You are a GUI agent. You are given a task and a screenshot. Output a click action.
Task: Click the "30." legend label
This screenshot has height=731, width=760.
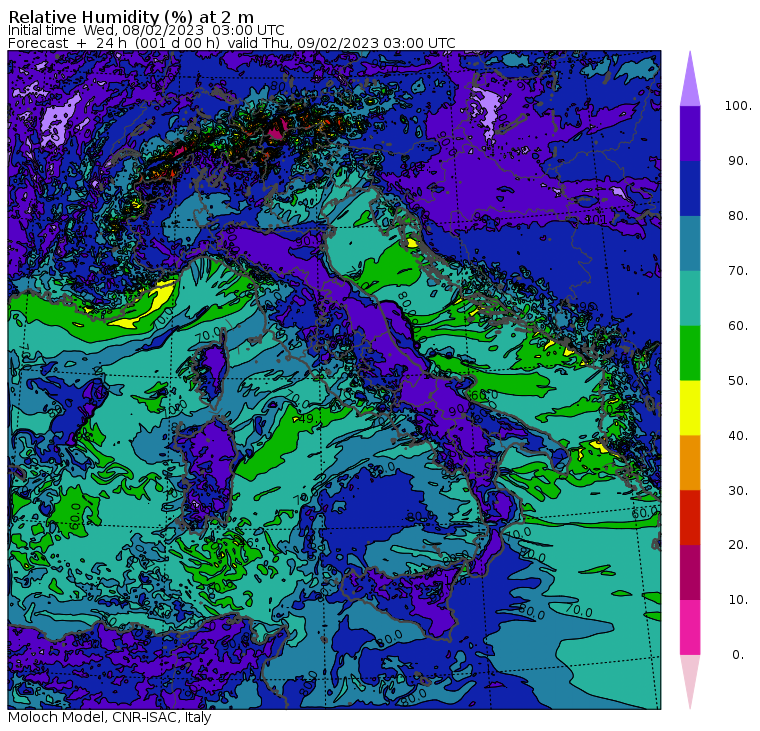[x=738, y=490]
